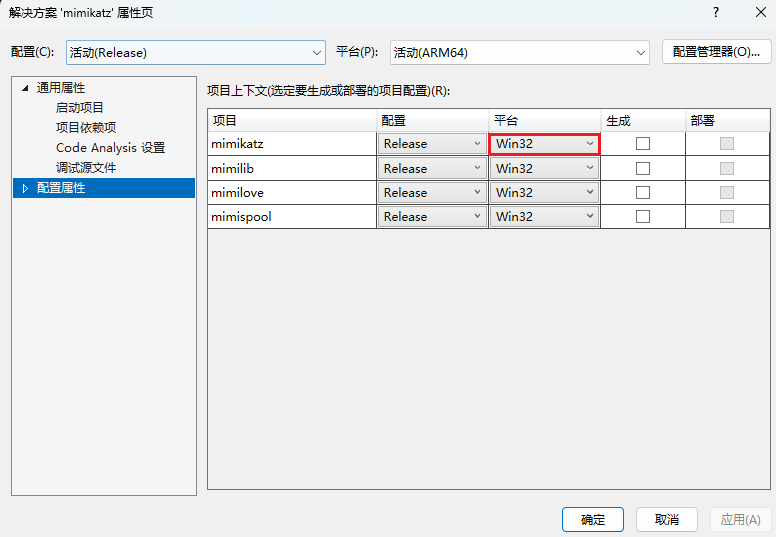776x537 pixels.
Task: Enable 生成 checkbox for mimilove
Action: click(x=643, y=192)
